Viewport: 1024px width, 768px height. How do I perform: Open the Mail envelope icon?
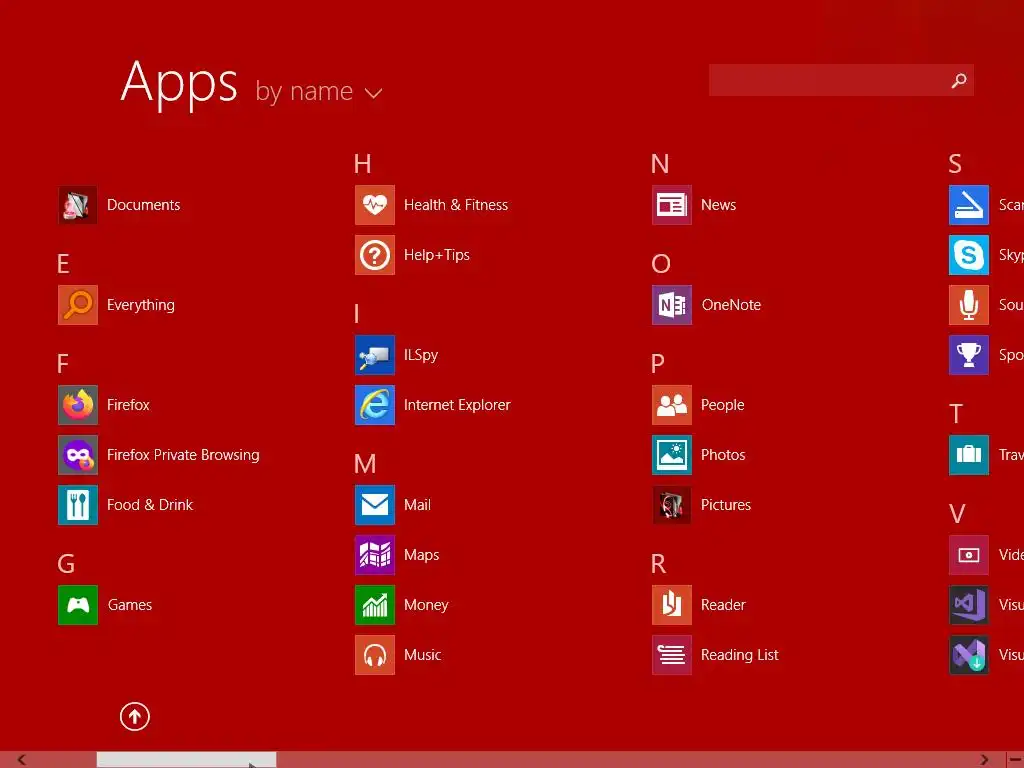(375, 505)
